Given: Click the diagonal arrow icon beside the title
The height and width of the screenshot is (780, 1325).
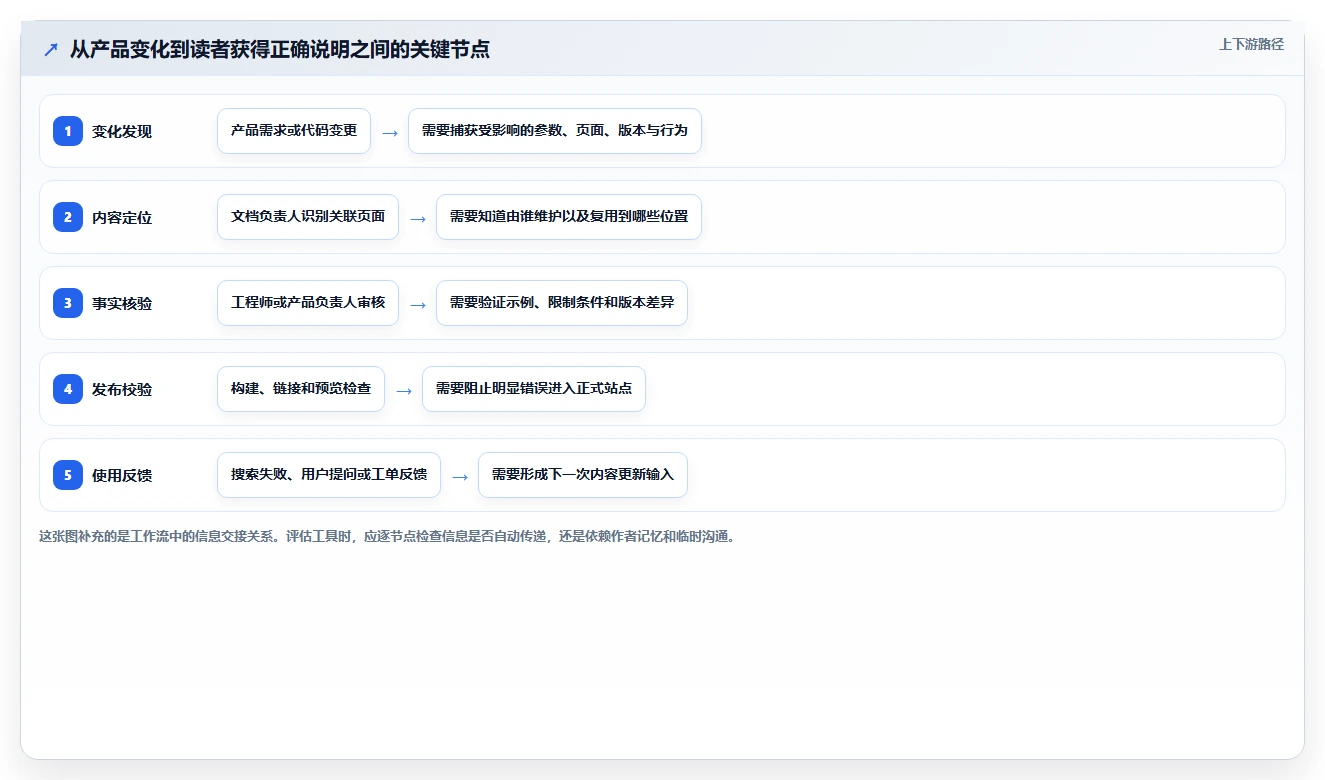Looking at the screenshot, I should (51, 49).
